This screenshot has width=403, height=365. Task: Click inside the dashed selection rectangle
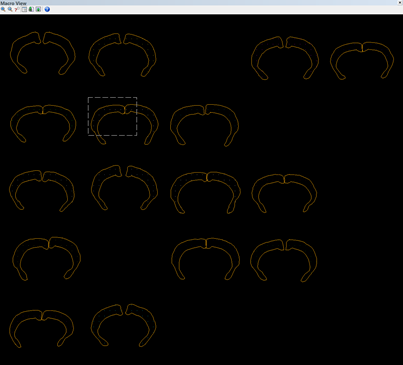pyautogui.click(x=112, y=116)
